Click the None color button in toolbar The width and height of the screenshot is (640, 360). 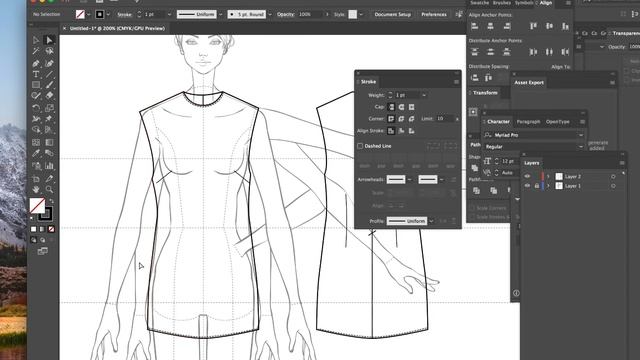pyautogui.click(x=51, y=229)
